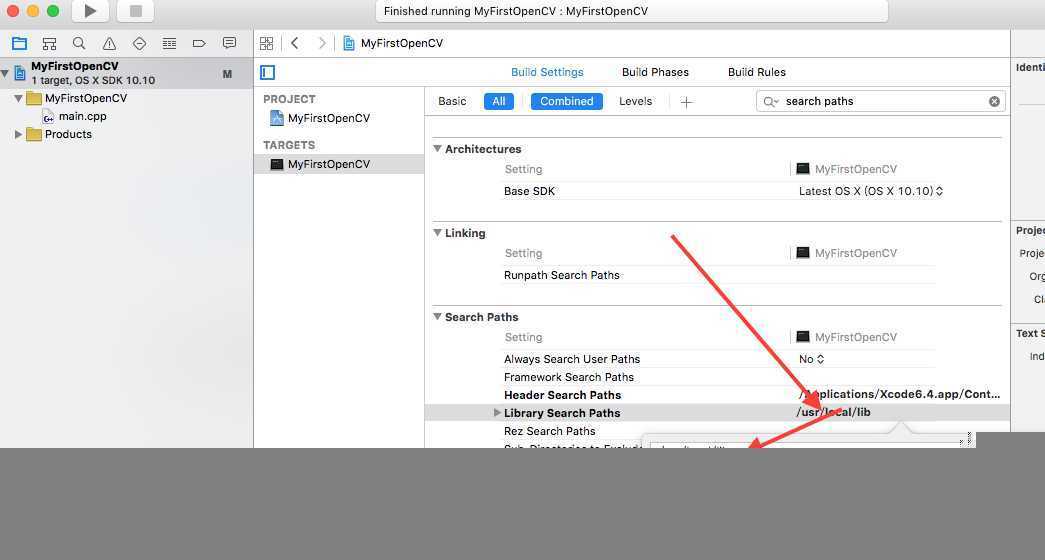This screenshot has height=560, width=1045.
Task: Click the Finished running status display
Action: pos(632,11)
